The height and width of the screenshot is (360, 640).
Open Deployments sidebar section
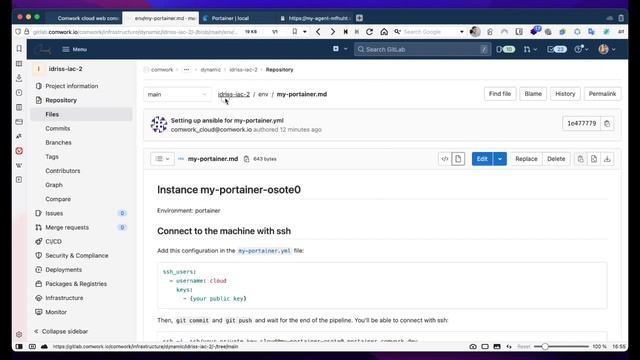click(x=64, y=270)
